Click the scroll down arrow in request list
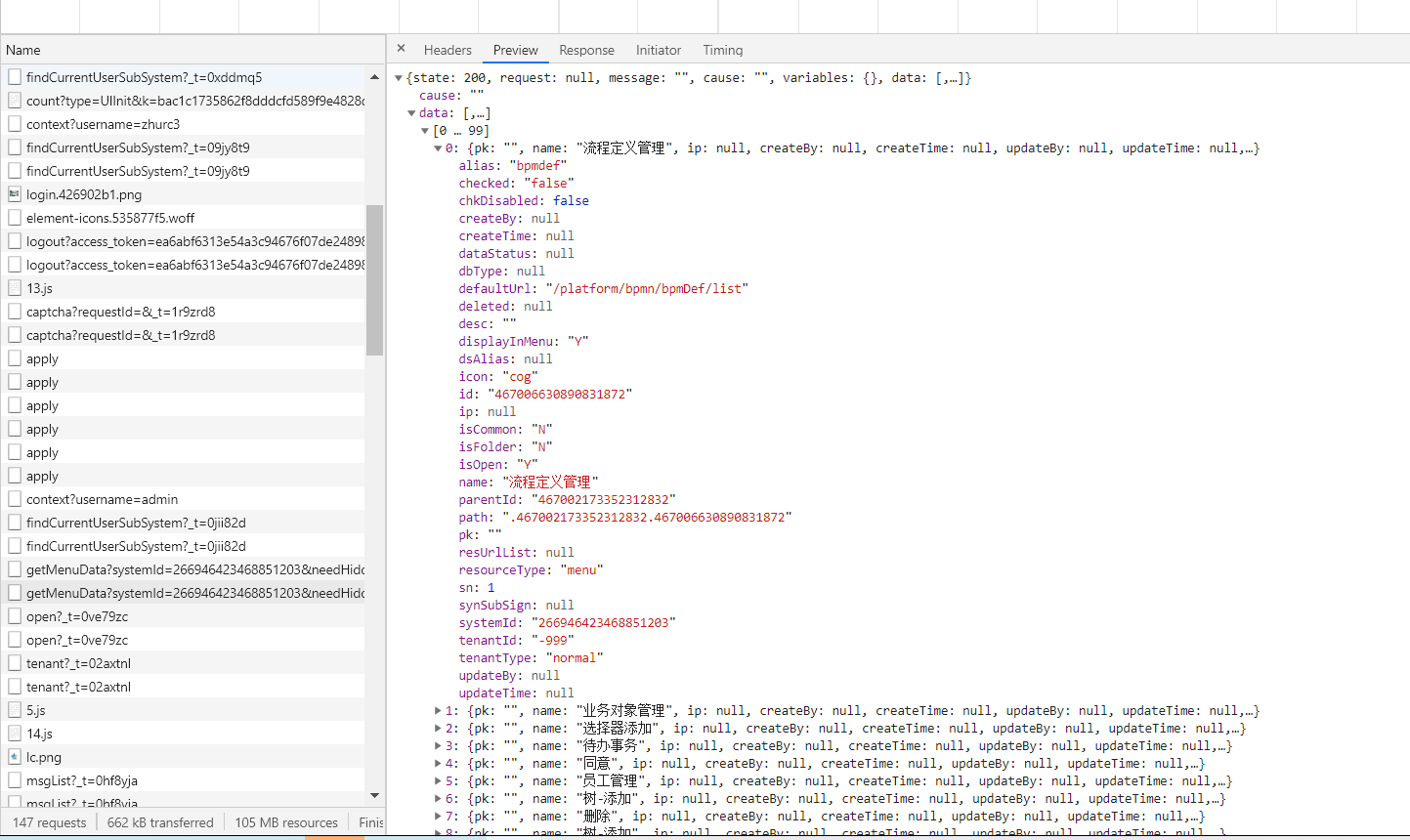1410x840 pixels. pyautogui.click(x=374, y=796)
